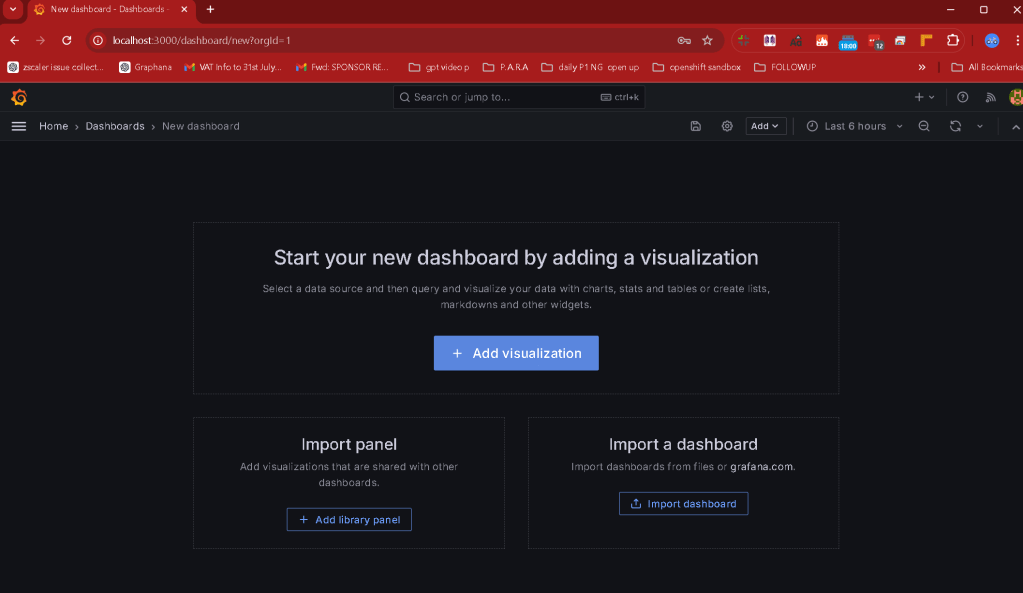Click the Import panel heading
1023x593 pixels.
point(349,444)
